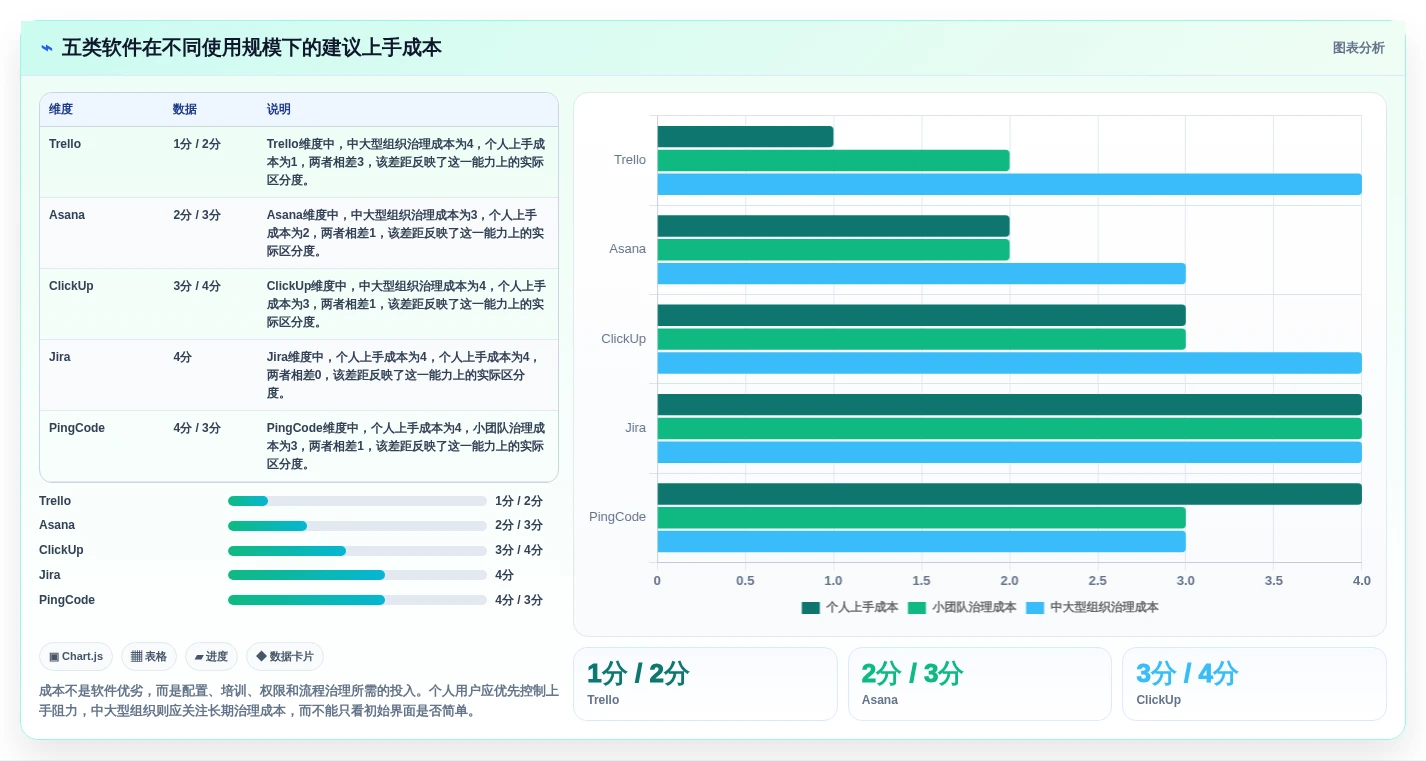The height and width of the screenshot is (761, 1426).
Task: Click the ClickUp data card showing 3分 / 4分
Action: pos(1254,684)
